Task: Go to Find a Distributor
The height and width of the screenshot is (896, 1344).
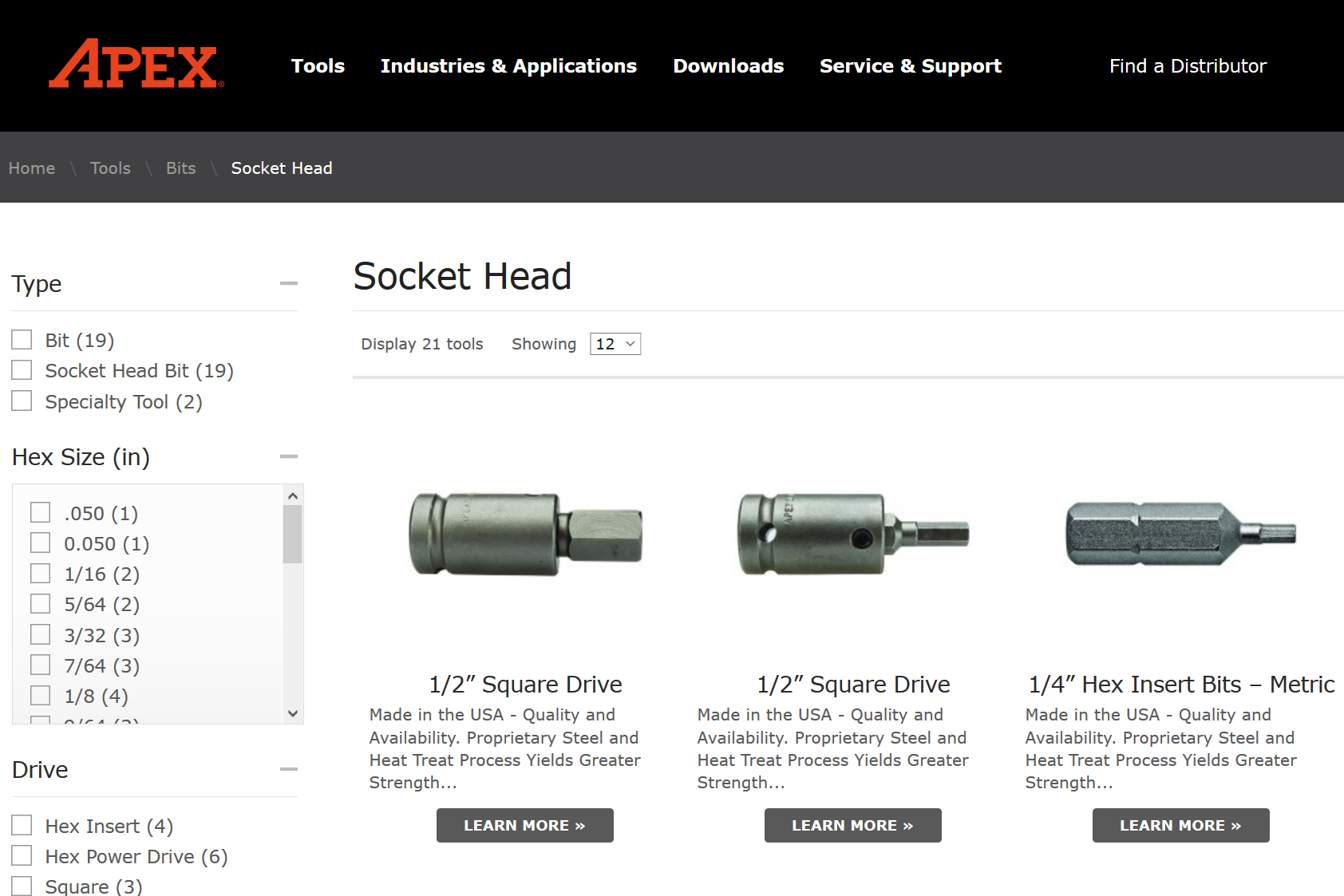Action: [x=1188, y=66]
